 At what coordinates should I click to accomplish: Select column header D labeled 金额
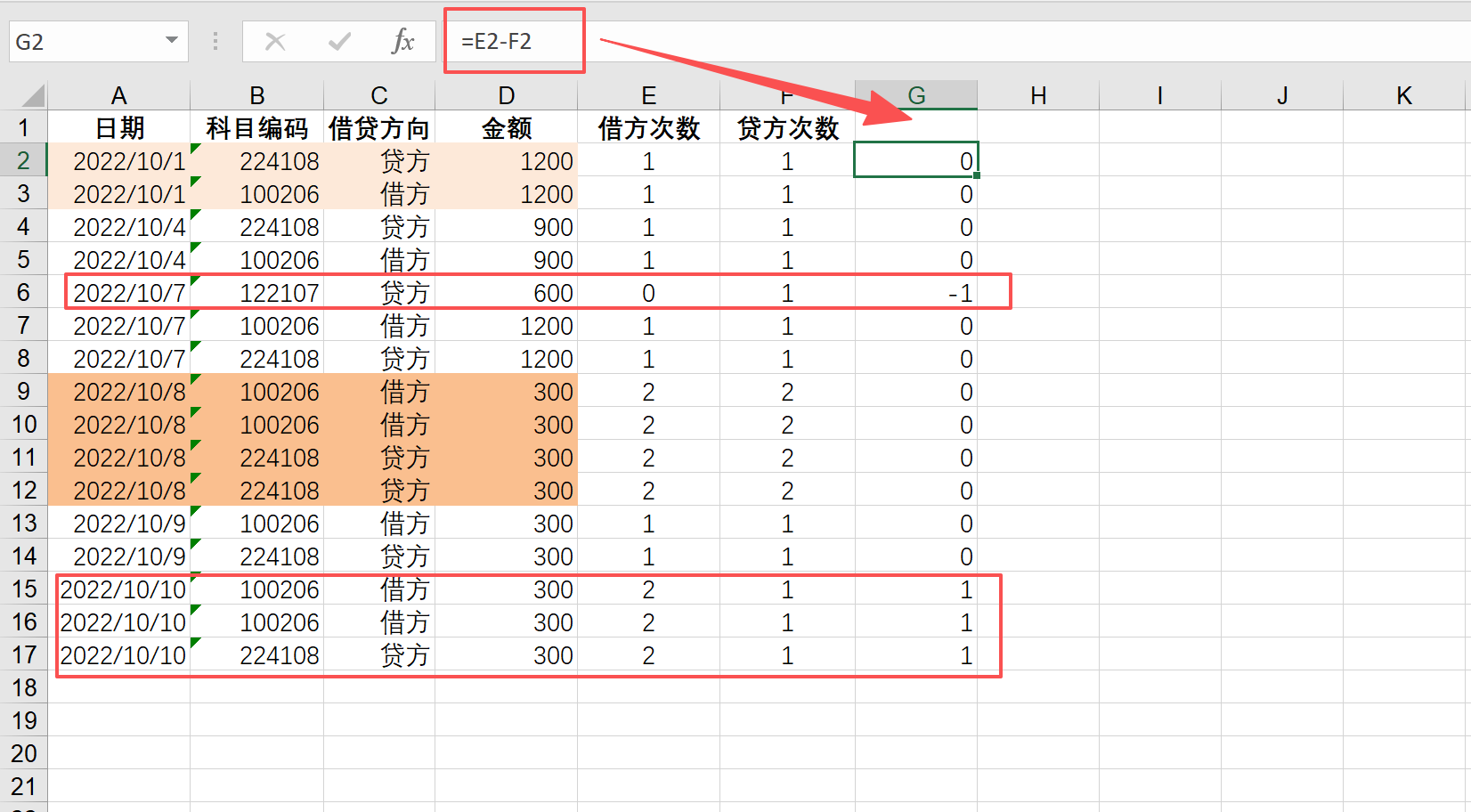pos(506,94)
